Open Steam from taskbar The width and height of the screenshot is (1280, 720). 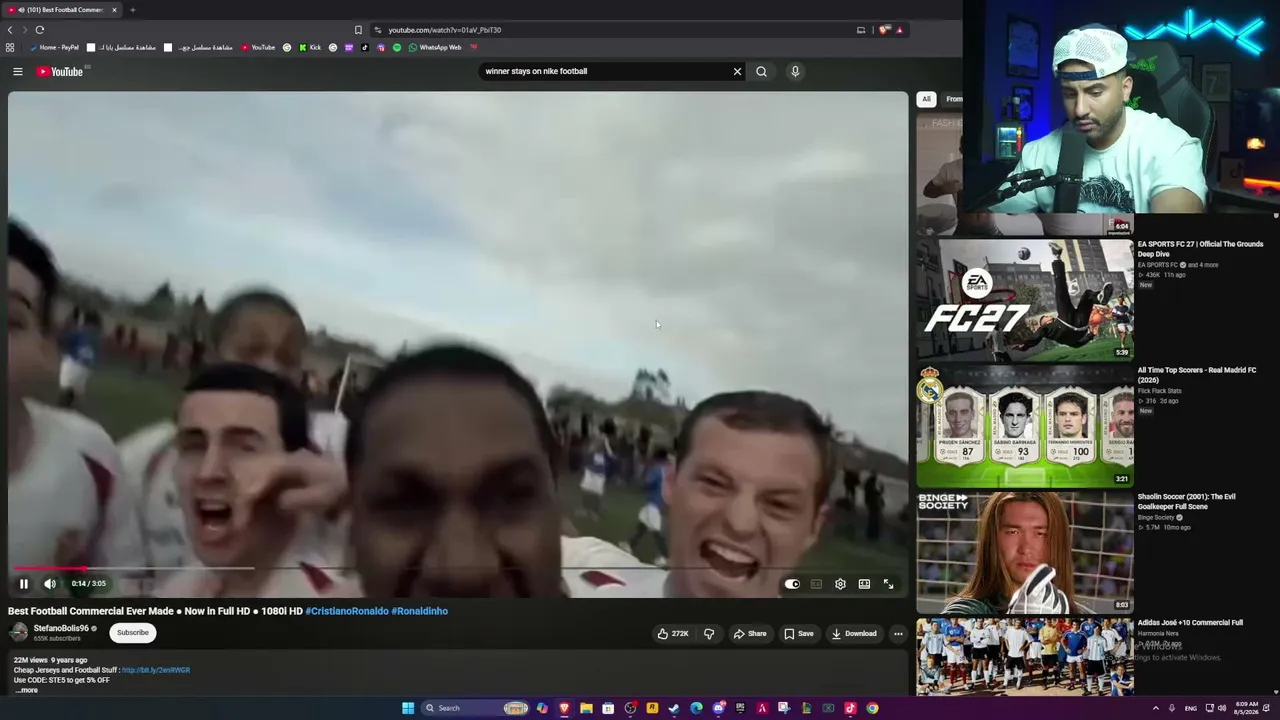coord(674,708)
